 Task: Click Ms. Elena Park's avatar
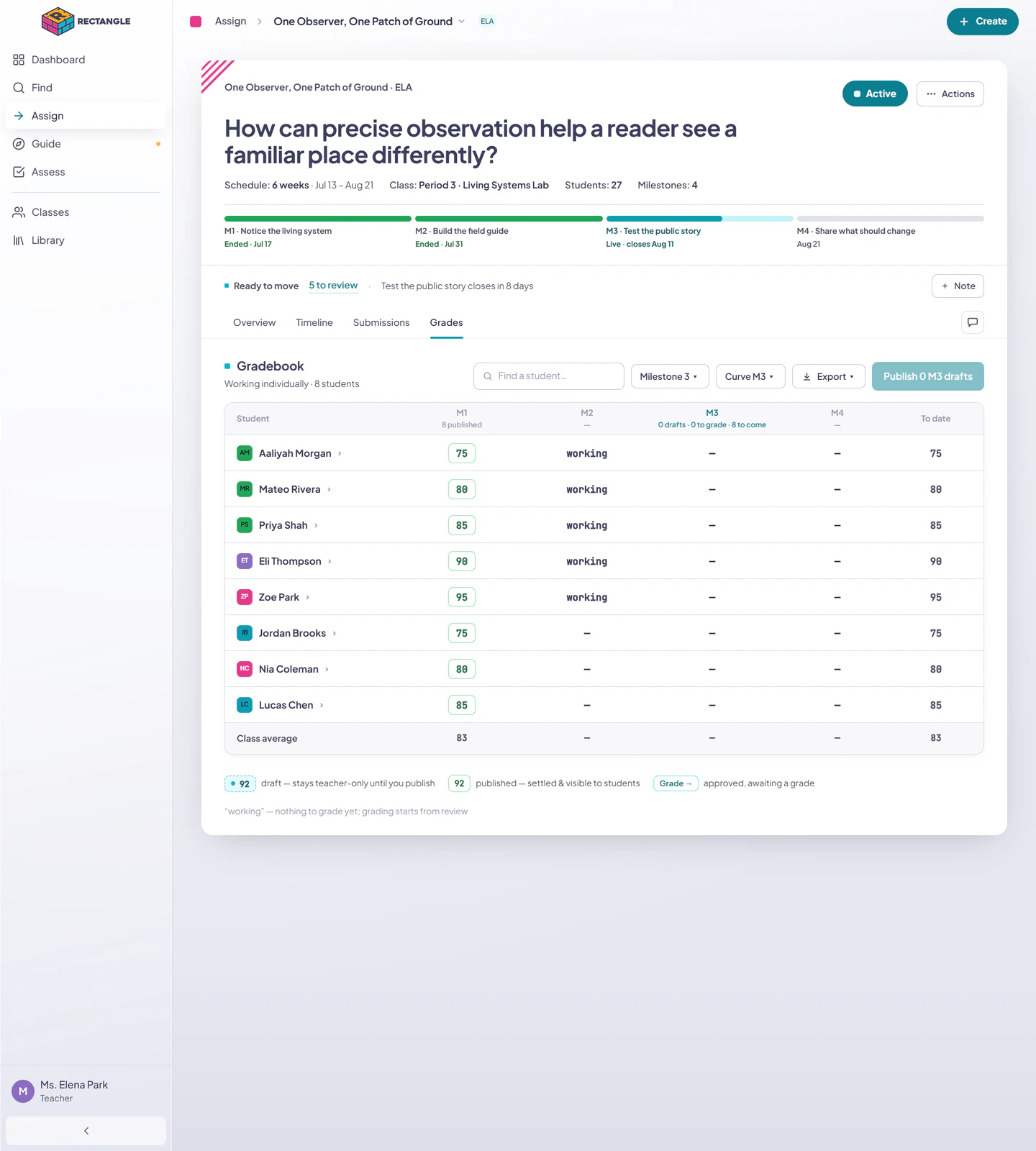pyautogui.click(x=23, y=1091)
